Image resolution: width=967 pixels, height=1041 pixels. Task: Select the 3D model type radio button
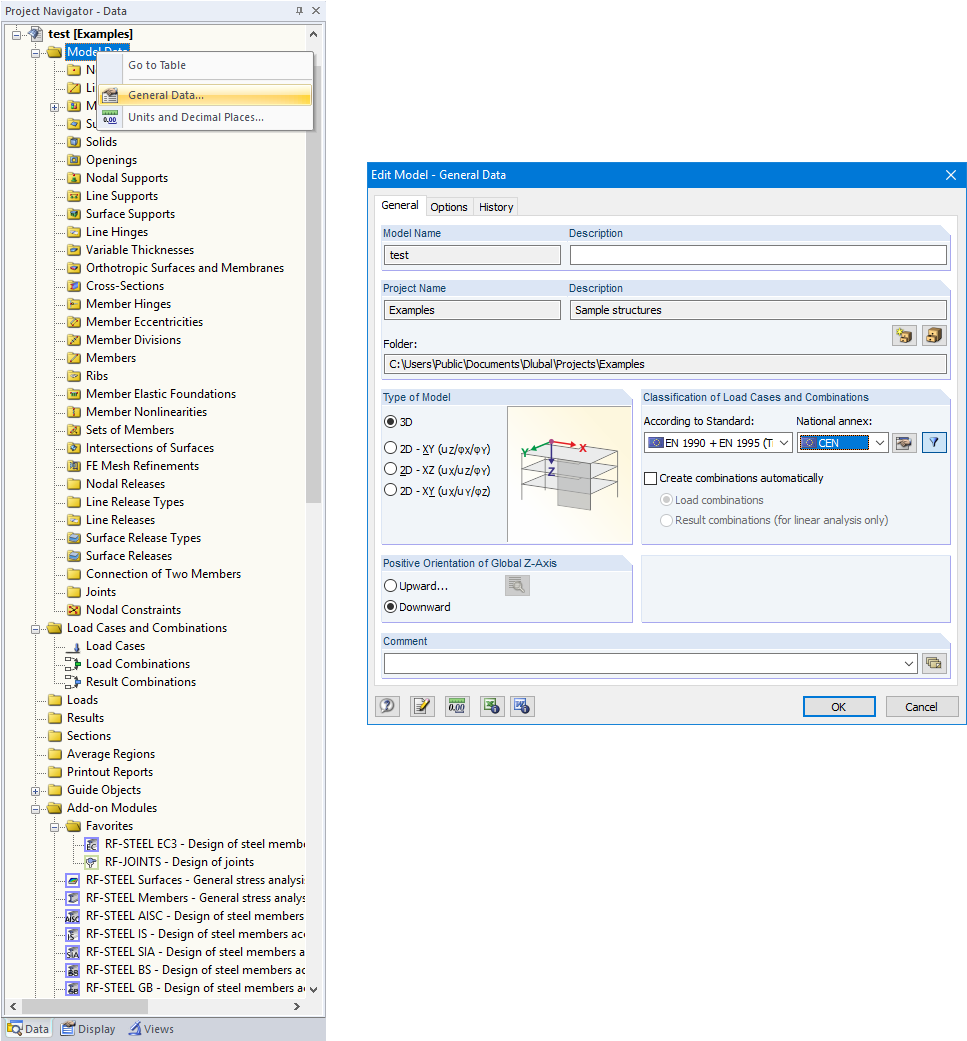coord(390,421)
